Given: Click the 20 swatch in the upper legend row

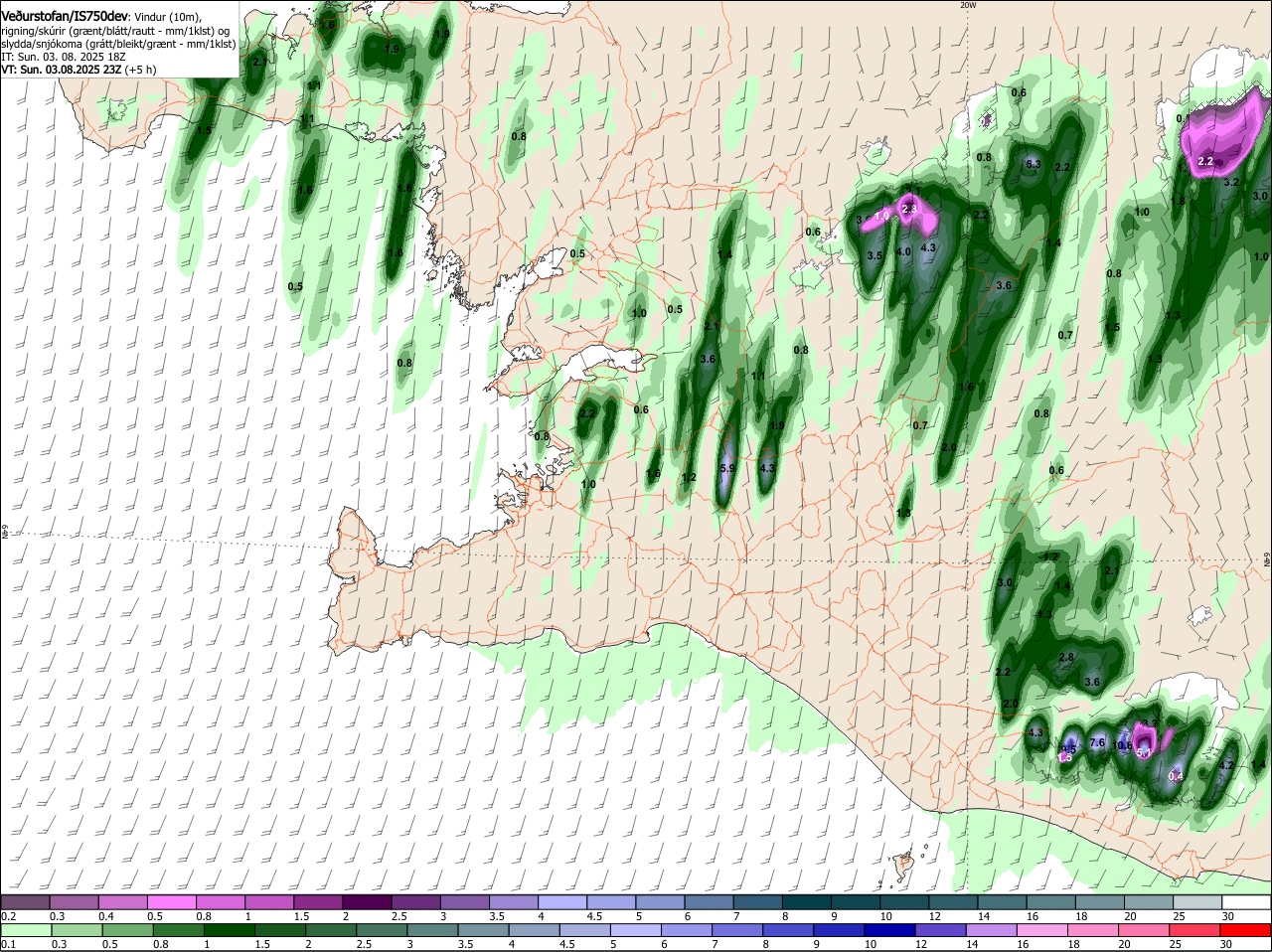Looking at the screenshot, I should pos(1150,902).
